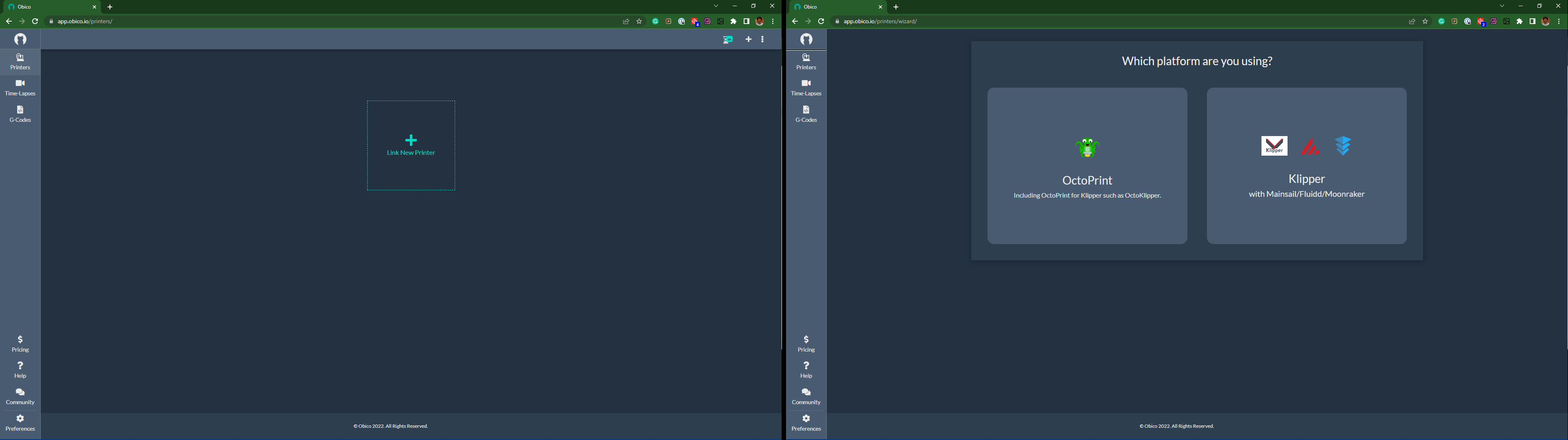Viewport: 1568px width, 440px height.
Task: Bookmark the page in left browser window
Action: pos(639,21)
